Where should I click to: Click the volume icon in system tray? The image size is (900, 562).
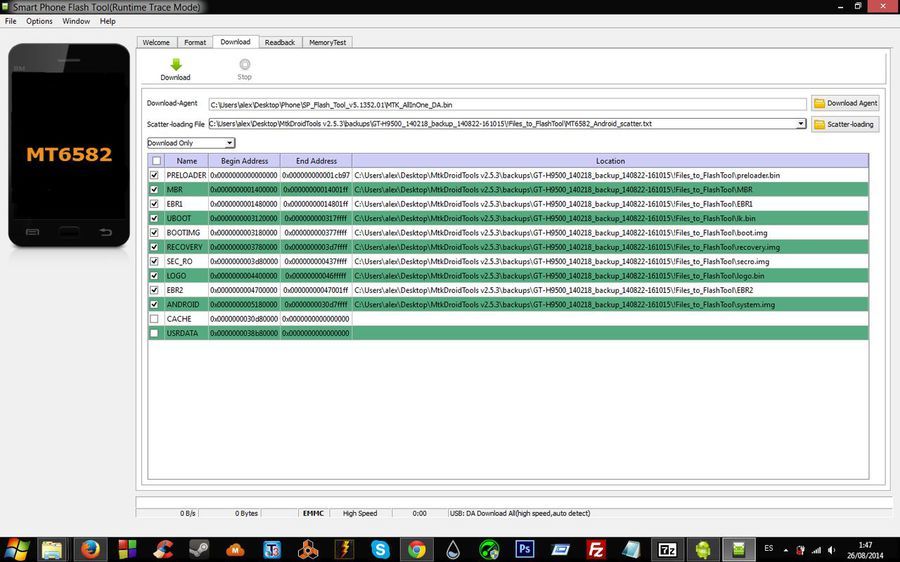pyautogui.click(x=832, y=550)
